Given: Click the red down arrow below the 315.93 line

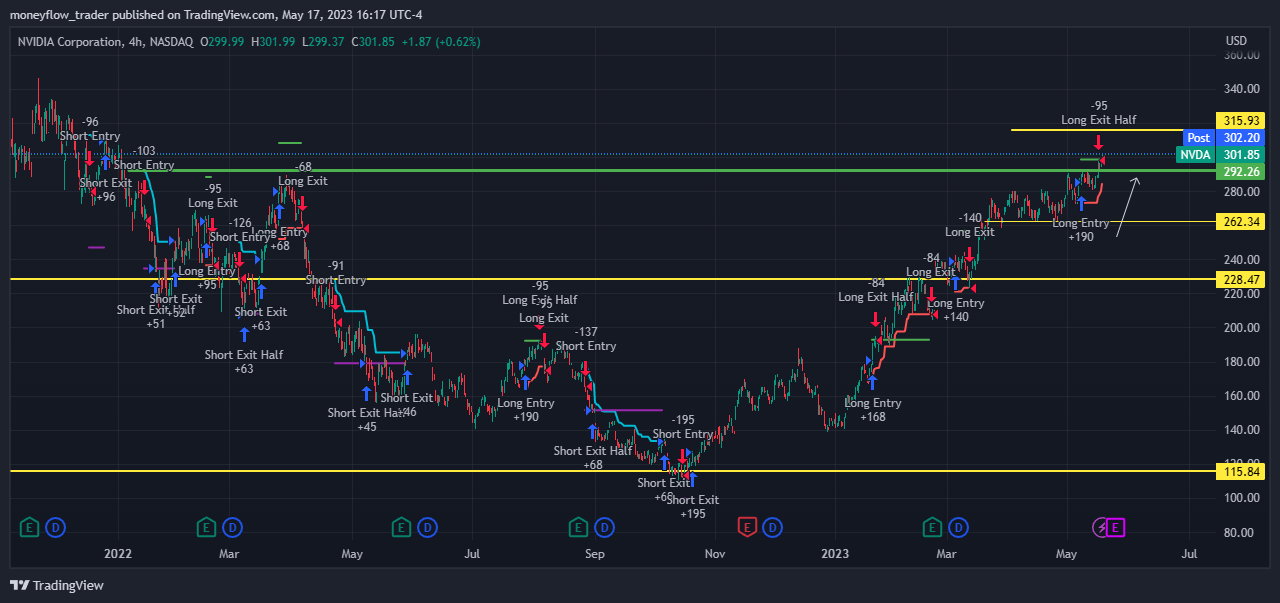Looking at the screenshot, I should point(1097,142).
